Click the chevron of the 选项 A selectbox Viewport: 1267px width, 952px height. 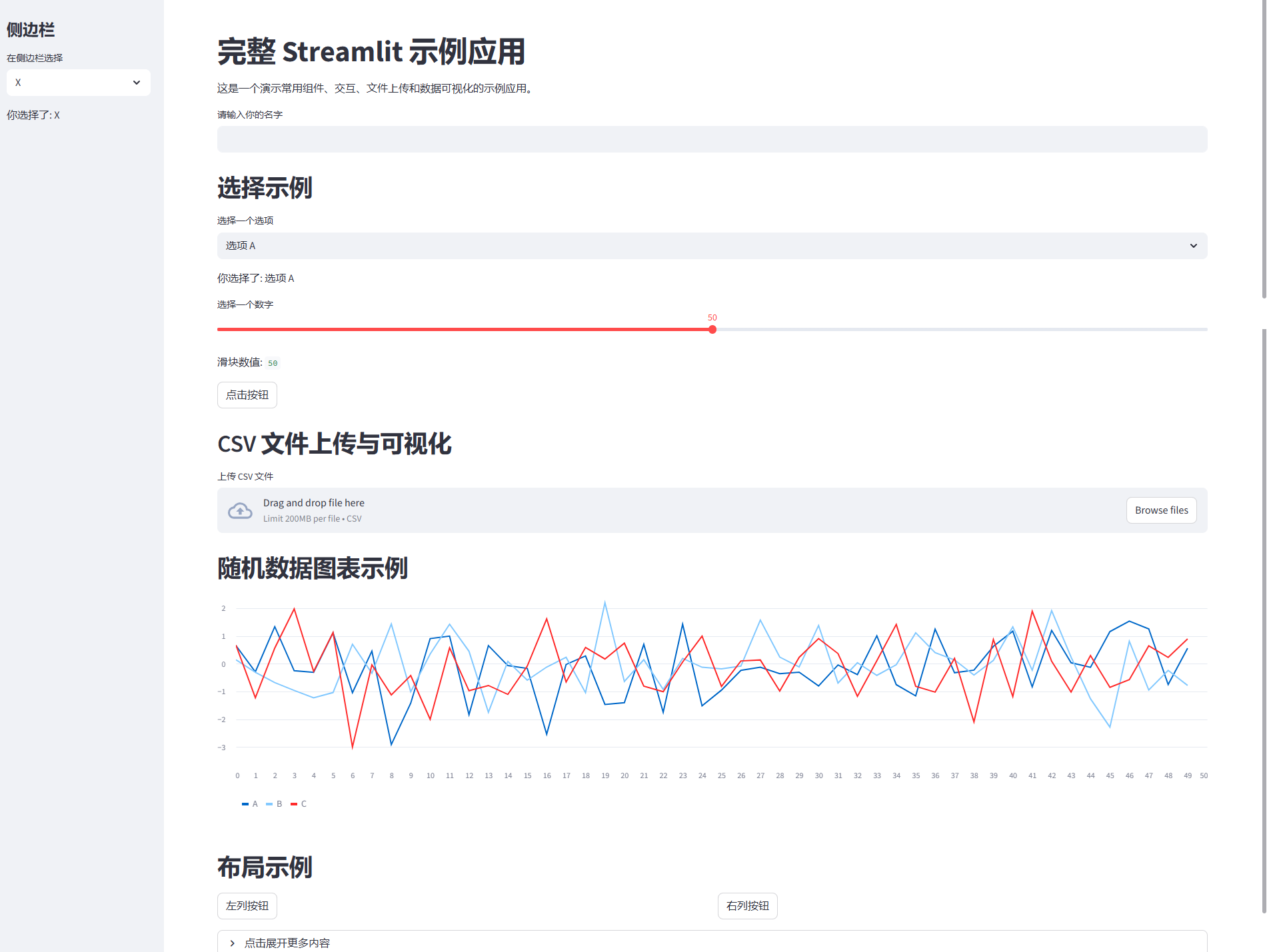[1193, 246]
